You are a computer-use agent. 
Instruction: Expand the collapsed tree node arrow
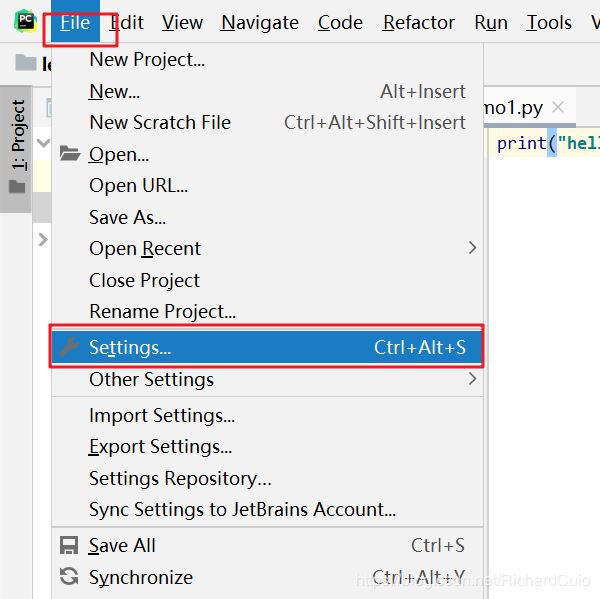[x=43, y=239]
